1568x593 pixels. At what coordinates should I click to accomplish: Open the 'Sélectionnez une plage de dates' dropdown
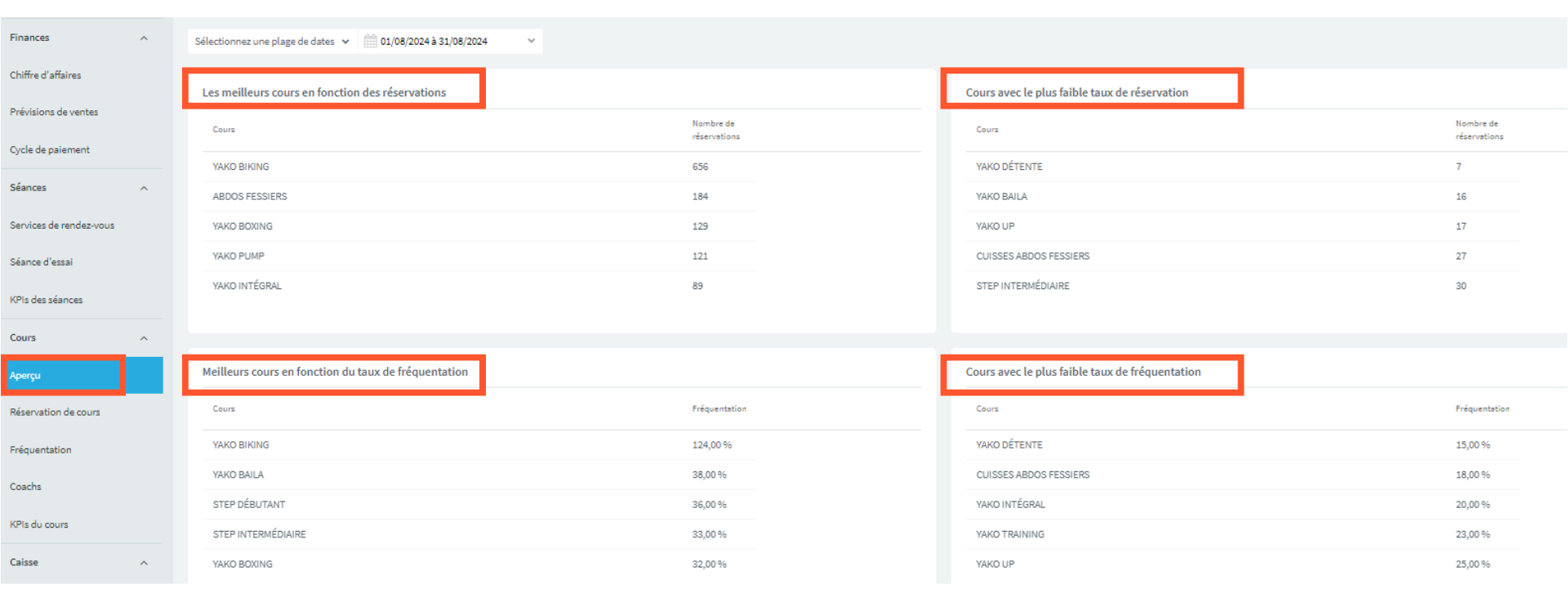click(272, 41)
